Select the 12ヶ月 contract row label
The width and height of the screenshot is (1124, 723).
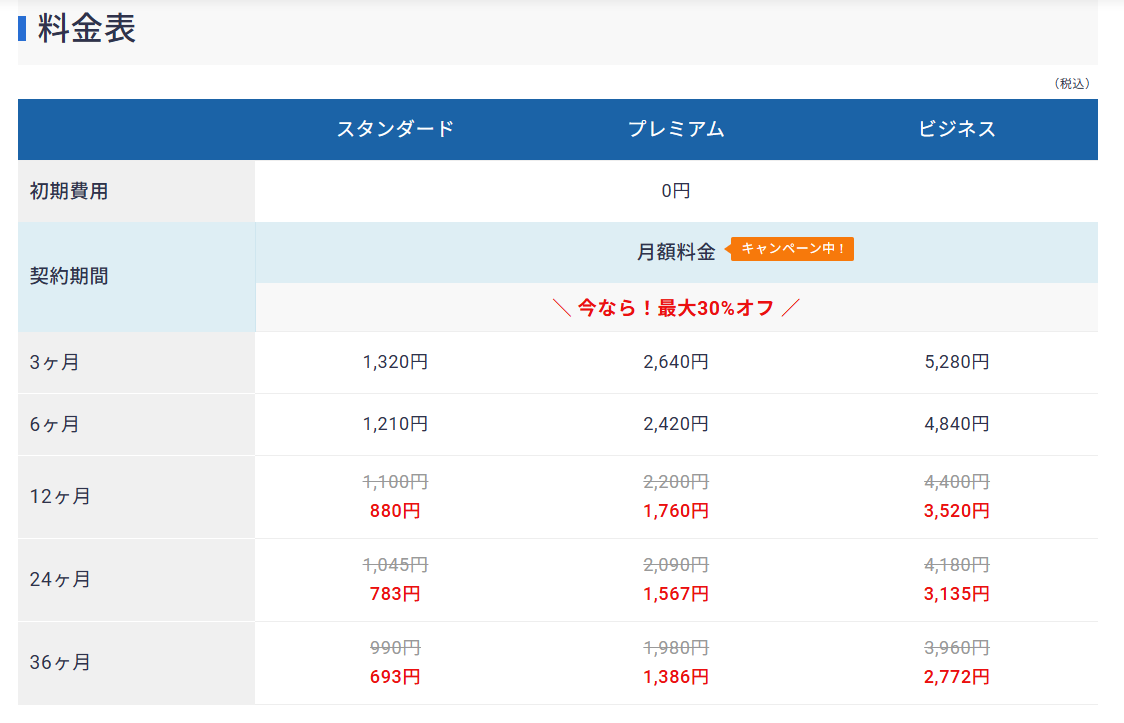pos(60,496)
